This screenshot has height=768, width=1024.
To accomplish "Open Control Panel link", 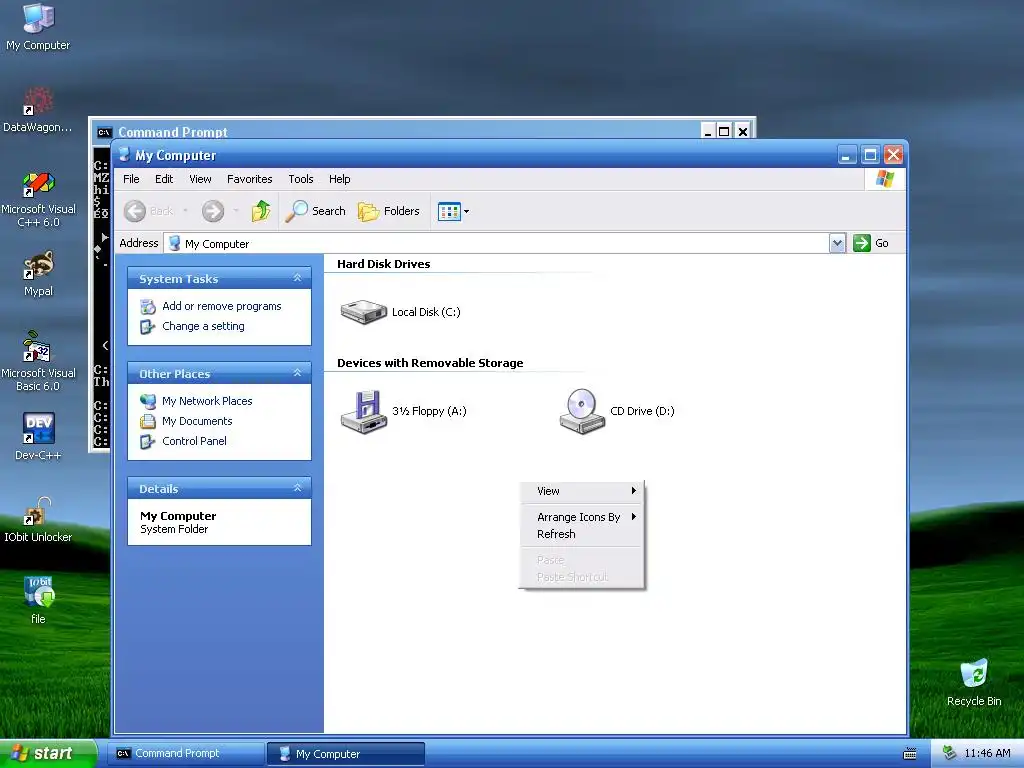I will coord(195,441).
